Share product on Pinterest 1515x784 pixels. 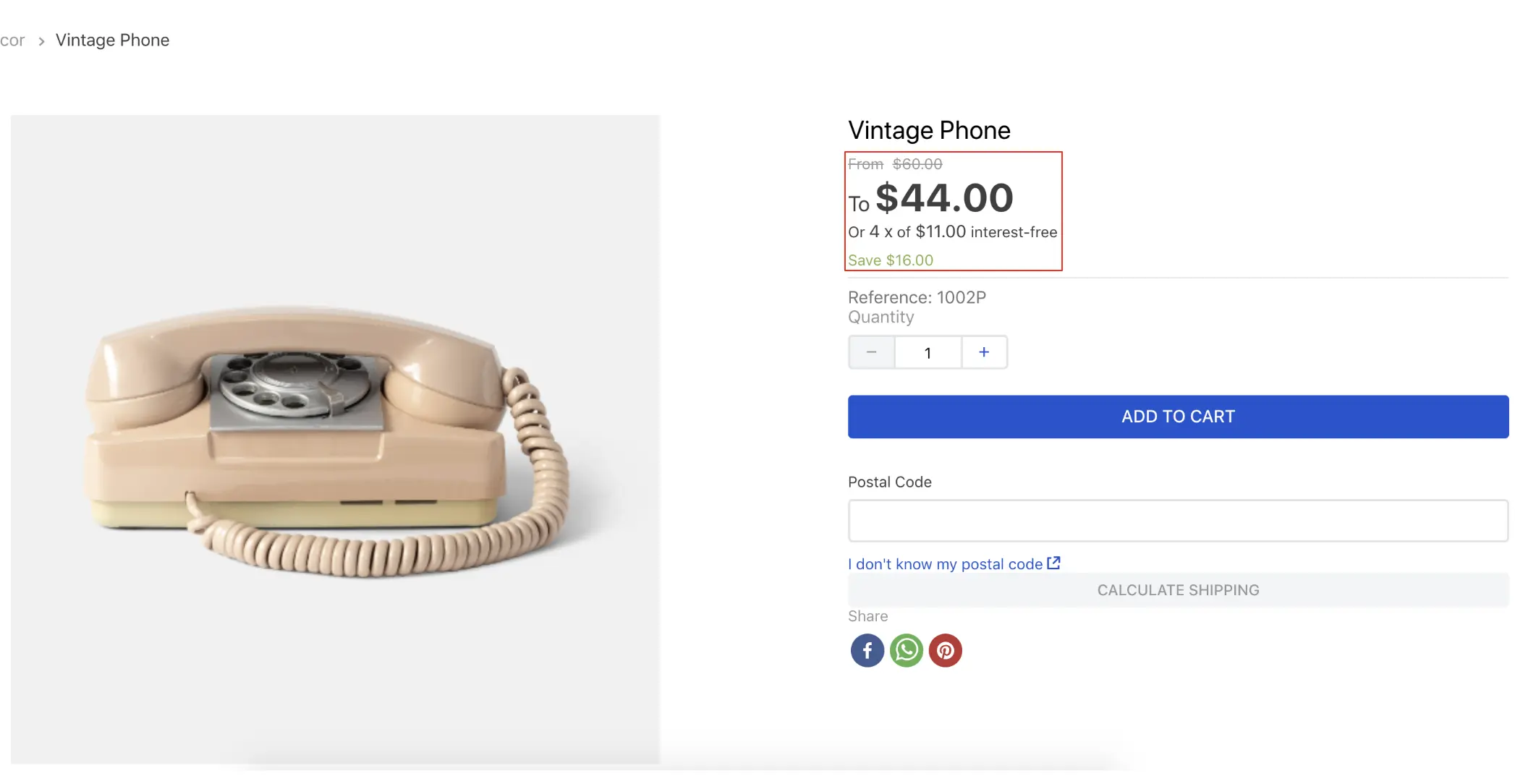[x=945, y=650]
